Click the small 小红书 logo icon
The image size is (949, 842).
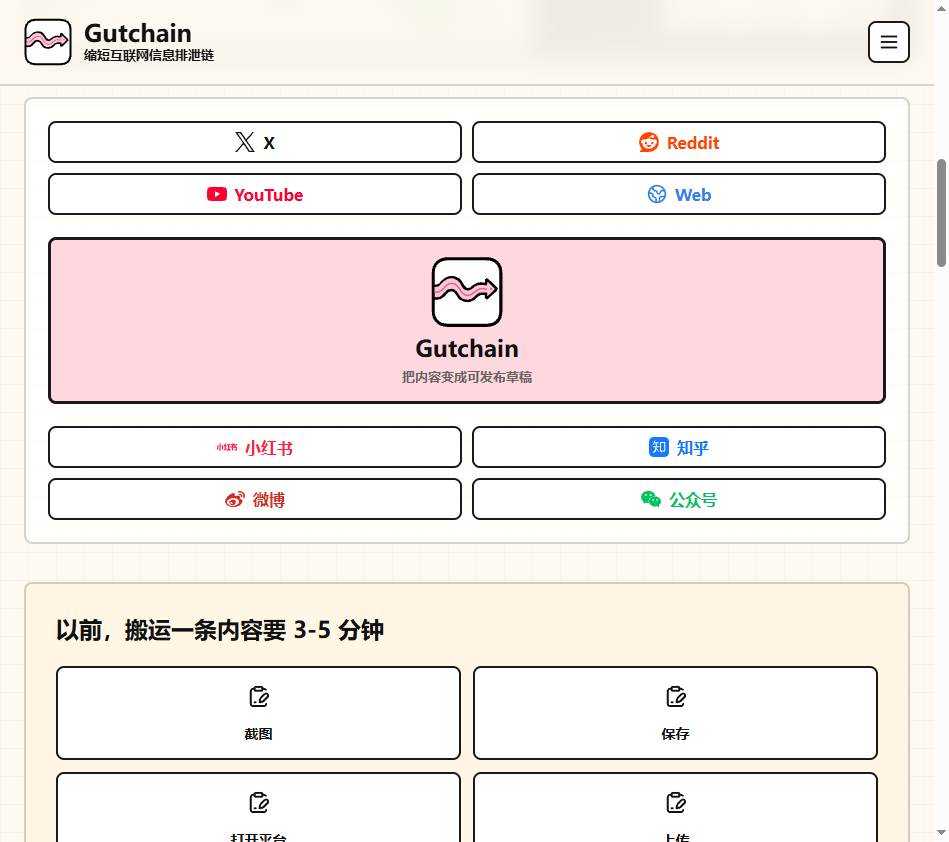pyautogui.click(x=227, y=447)
